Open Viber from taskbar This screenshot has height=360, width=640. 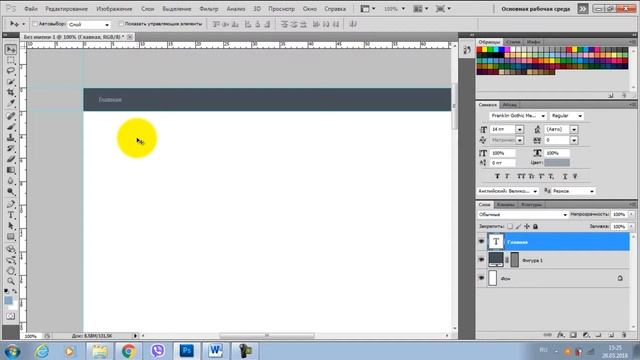click(158, 351)
